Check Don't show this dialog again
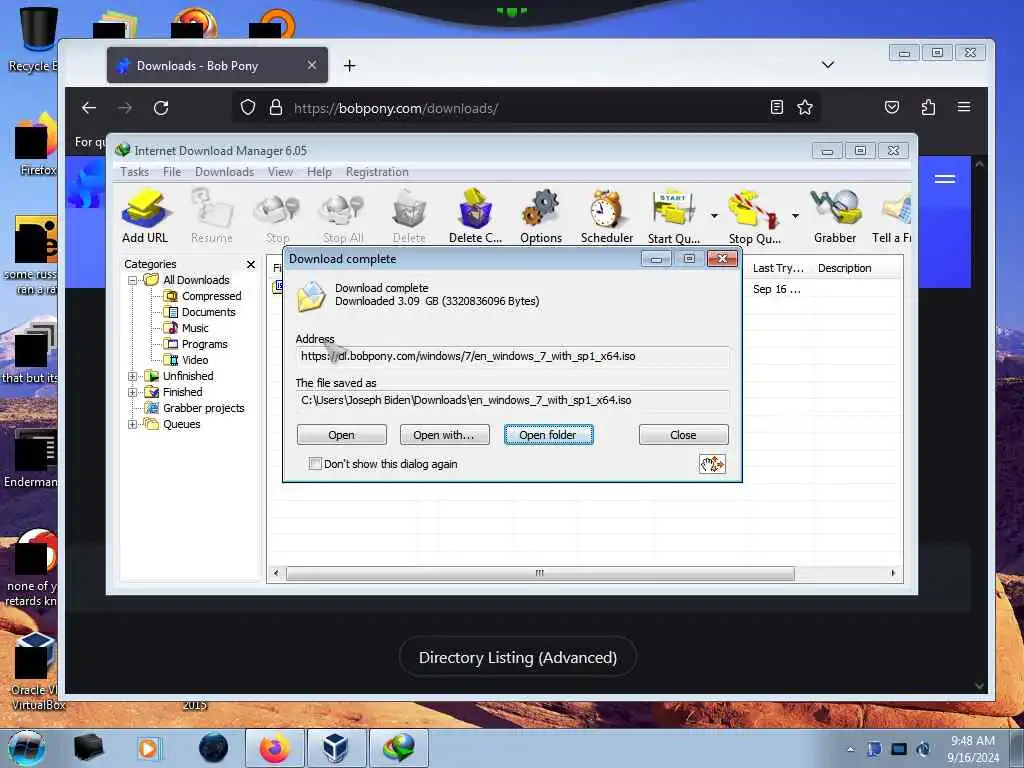Screen dimensions: 1024x768 pos(315,464)
